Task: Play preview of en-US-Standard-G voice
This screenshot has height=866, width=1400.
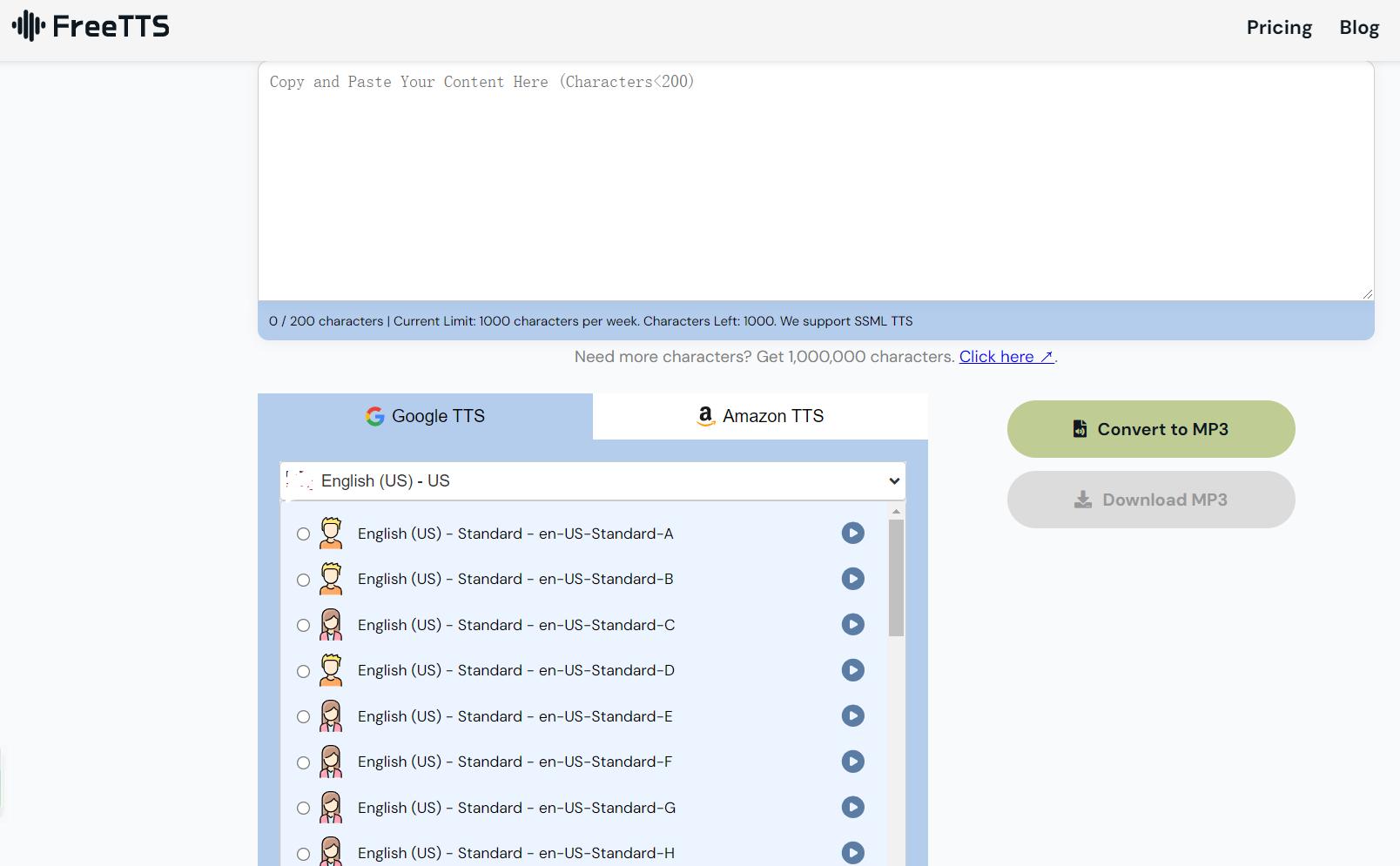Action: tap(852, 808)
